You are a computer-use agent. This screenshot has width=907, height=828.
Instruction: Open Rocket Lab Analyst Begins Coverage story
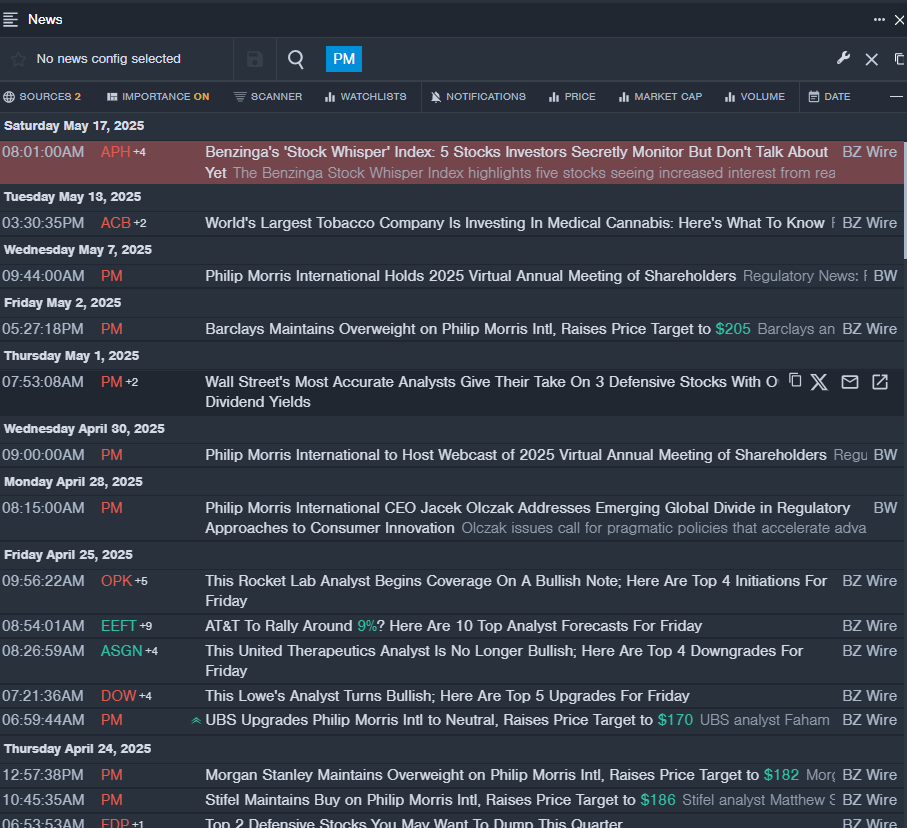coord(516,591)
